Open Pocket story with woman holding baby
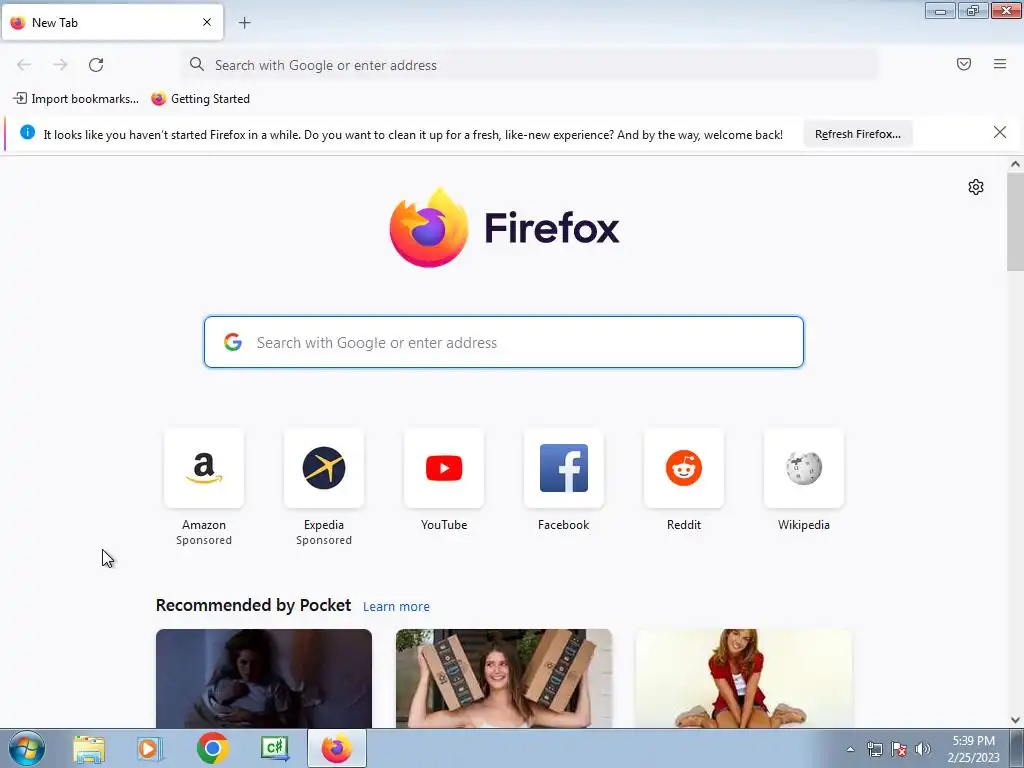Viewport: 1024px width, 768px height. (x=264, y=679)
